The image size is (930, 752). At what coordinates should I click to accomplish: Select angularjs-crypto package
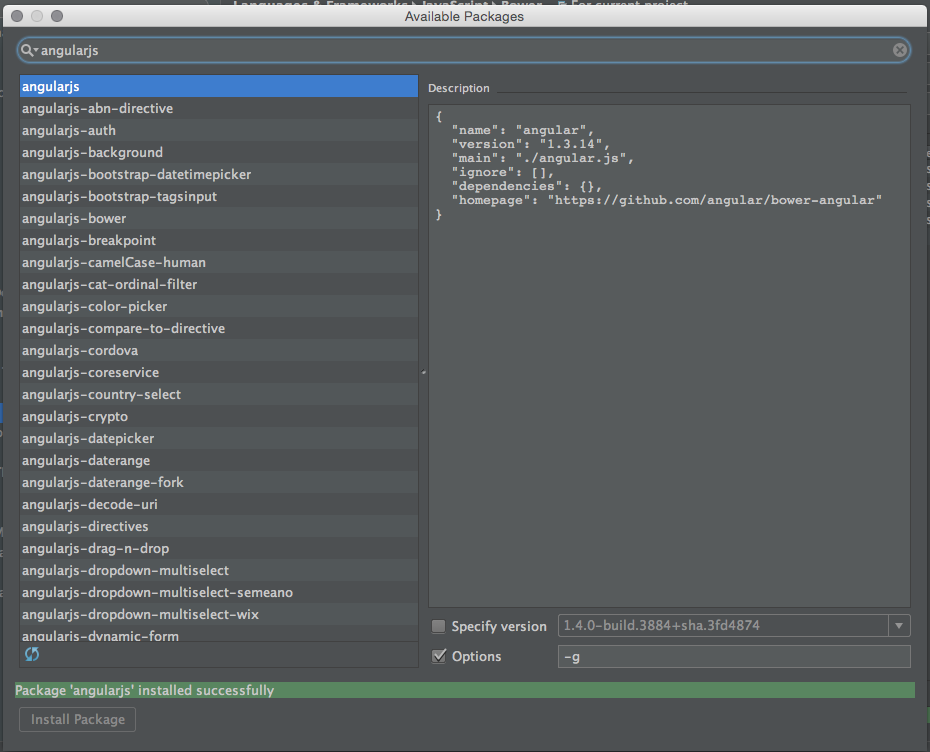[x=219, y=416]
